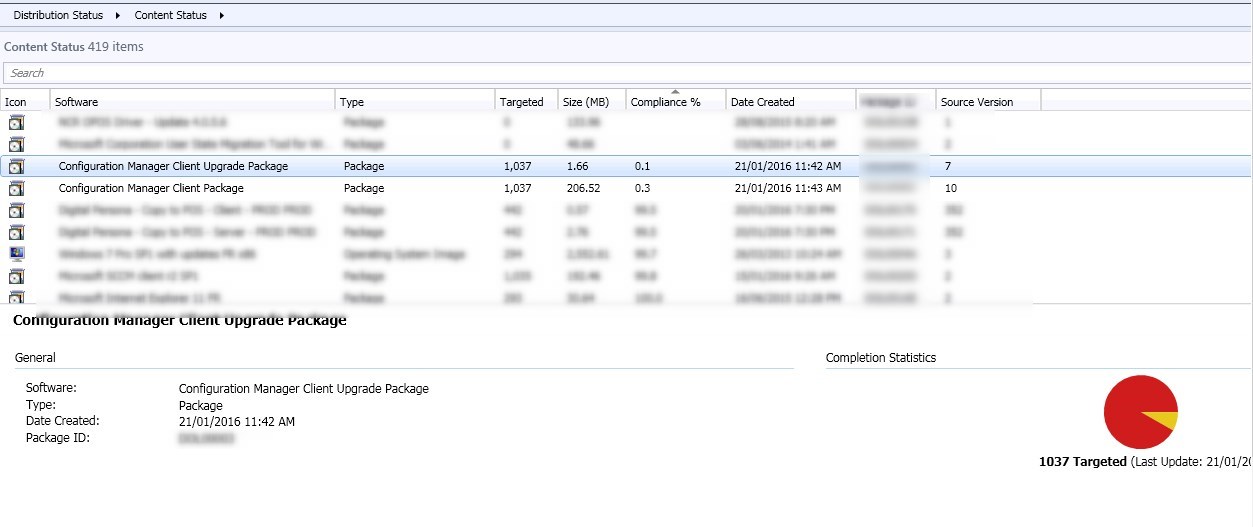The width and height of the screenshot is (1253, 527).
Task: Click the 1037 Targeted link below the chart
Action: pyautogui.click(x=1083, y=462)
